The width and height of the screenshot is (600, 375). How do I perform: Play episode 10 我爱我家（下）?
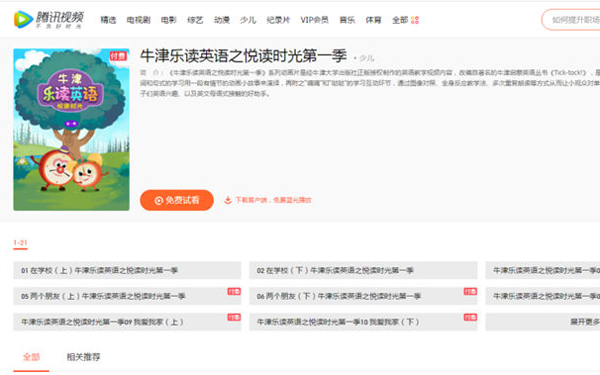363,322
